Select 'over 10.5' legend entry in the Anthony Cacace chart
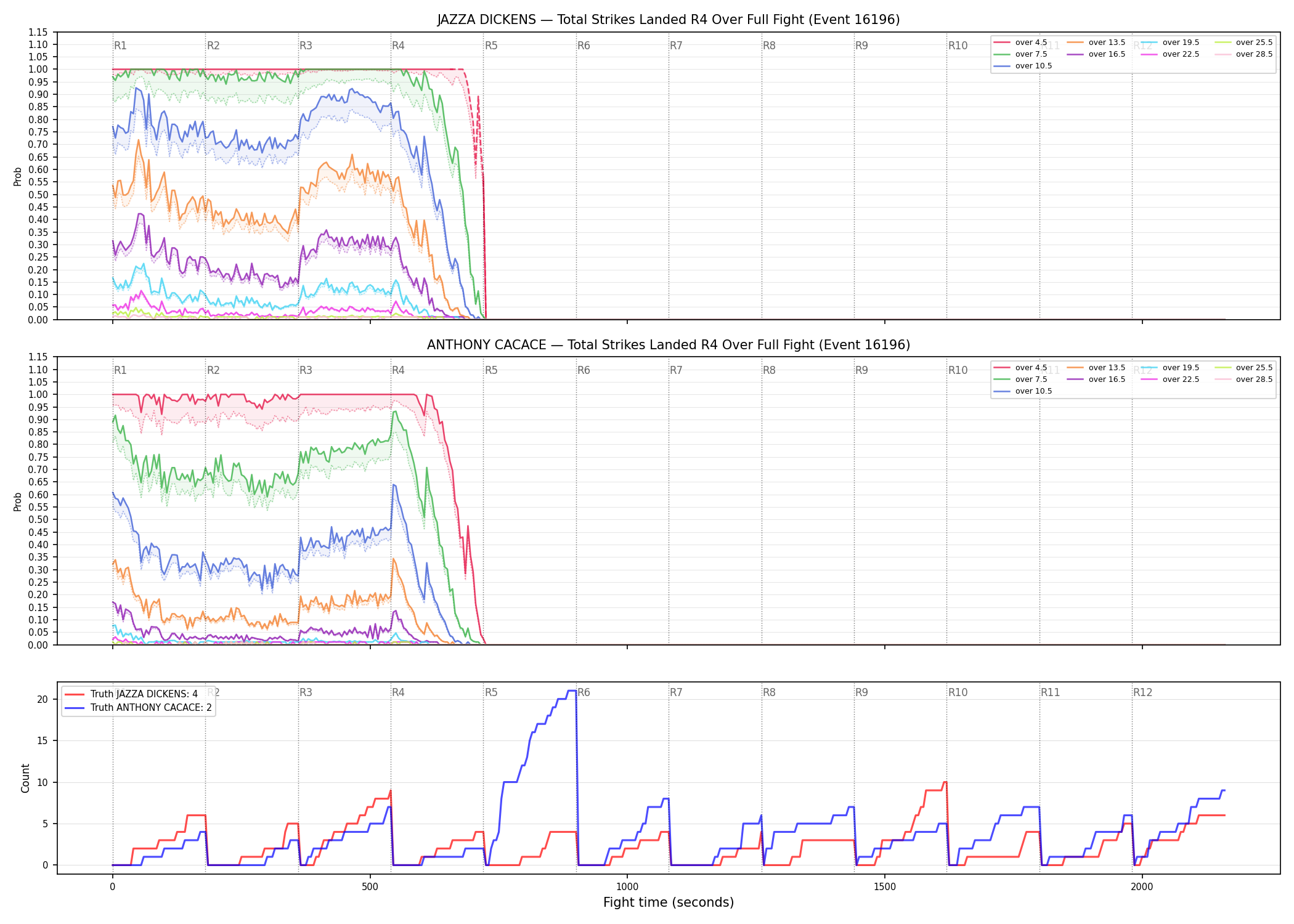 pyautogui.click(x=1023, y=391)
